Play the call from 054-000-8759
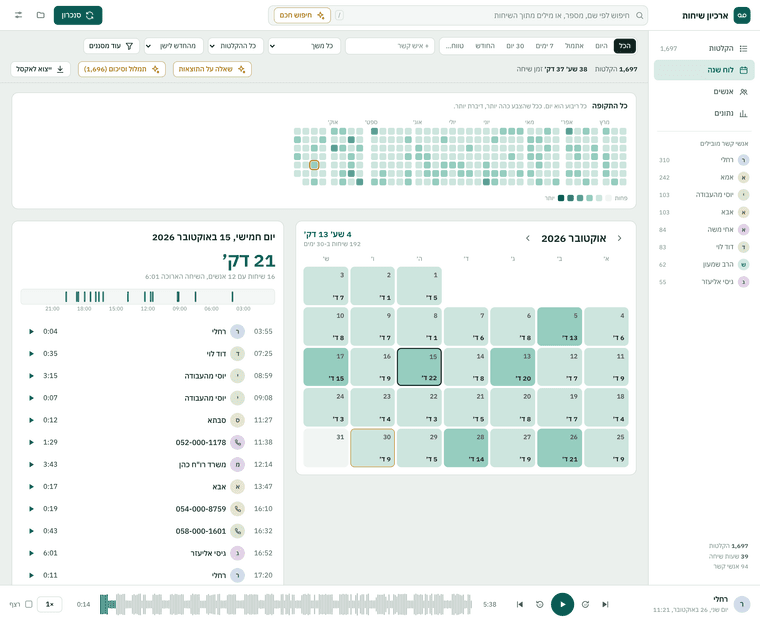Image resolution: width=760 pixels, height=623 pixels. (x=31, y=509)
